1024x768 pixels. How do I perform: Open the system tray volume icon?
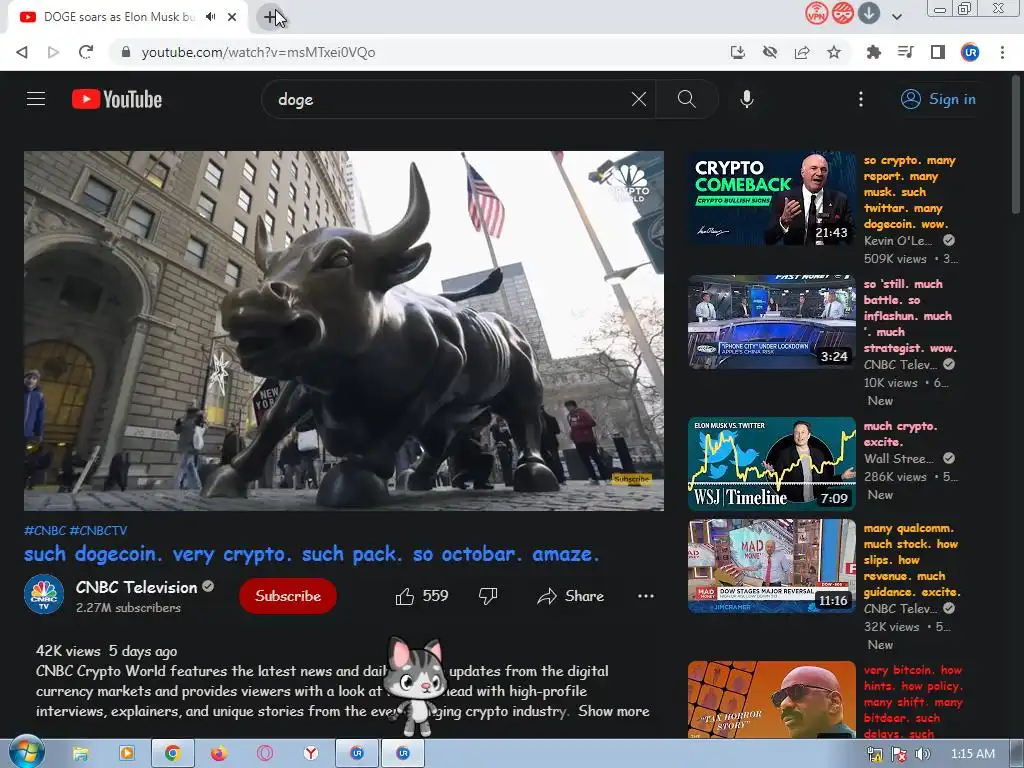point(922,754)
